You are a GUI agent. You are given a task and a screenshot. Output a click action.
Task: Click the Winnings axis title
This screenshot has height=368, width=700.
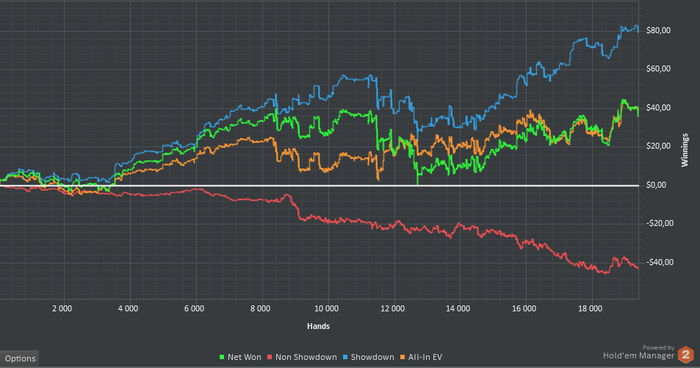685,150
